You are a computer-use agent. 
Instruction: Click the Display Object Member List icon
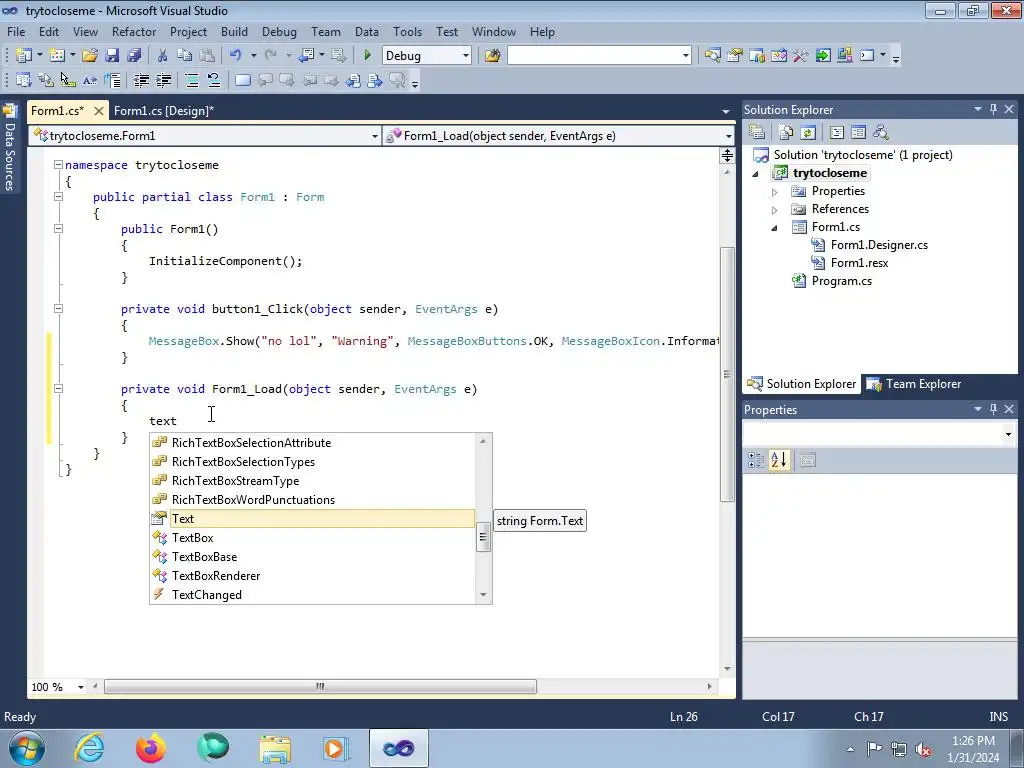pos(24,80)
